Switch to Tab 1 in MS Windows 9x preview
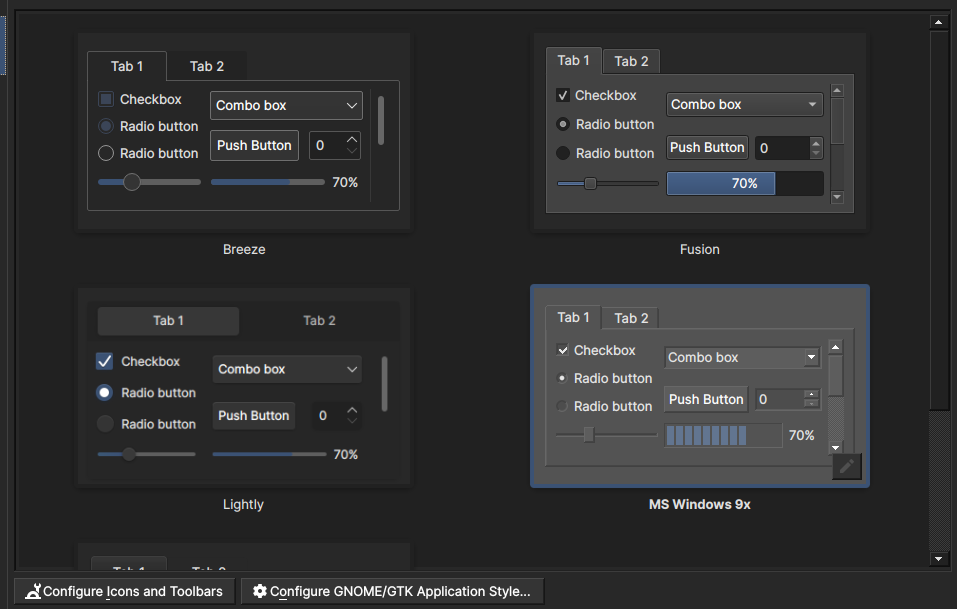Image resolution: width=957 pixels, height=609 pixels. coord(573,317)
